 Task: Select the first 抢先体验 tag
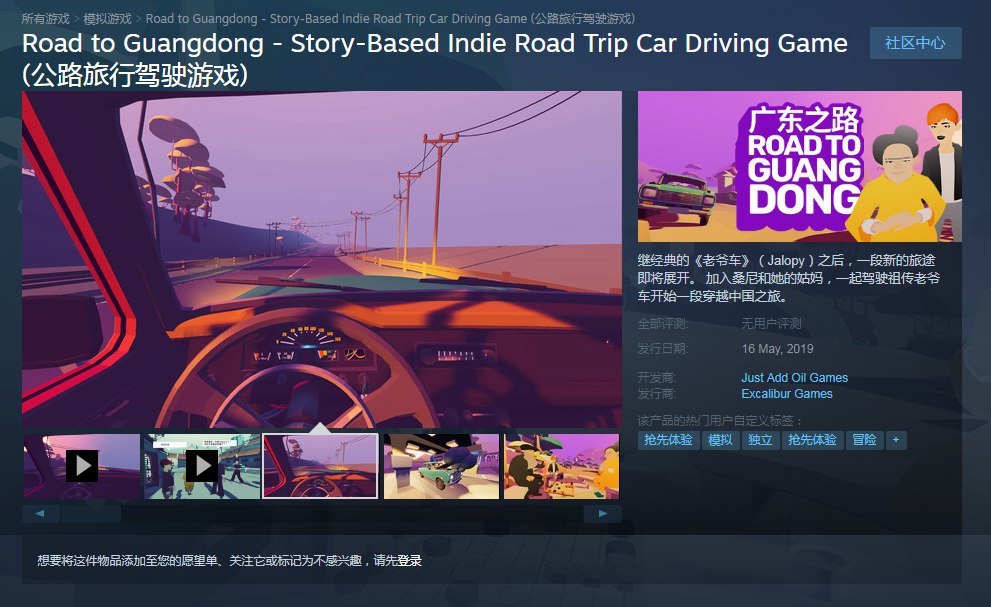668,440
